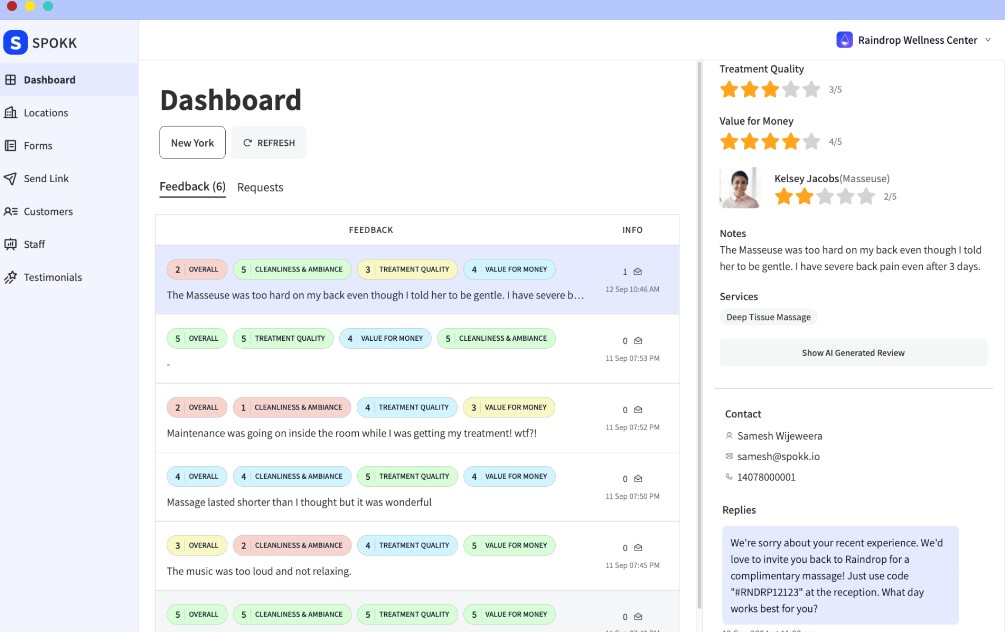Select the Forms icon in sidebar
The width and height of the screenshot is (1005, 632).
click(11, 146)
